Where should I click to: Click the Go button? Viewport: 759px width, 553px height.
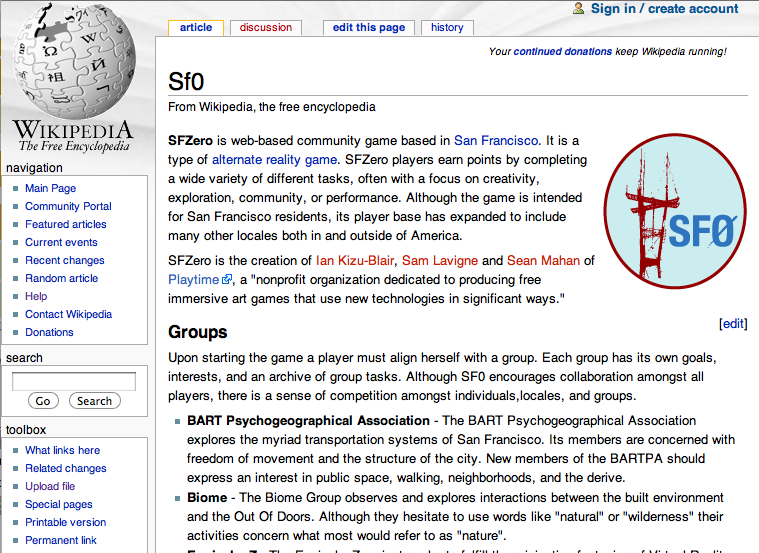43,401
